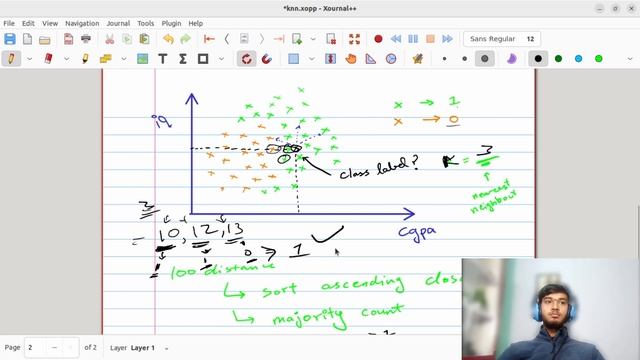The image size is (640, 360).
Task: Open the View menu
Action: (x=50, y=23)
